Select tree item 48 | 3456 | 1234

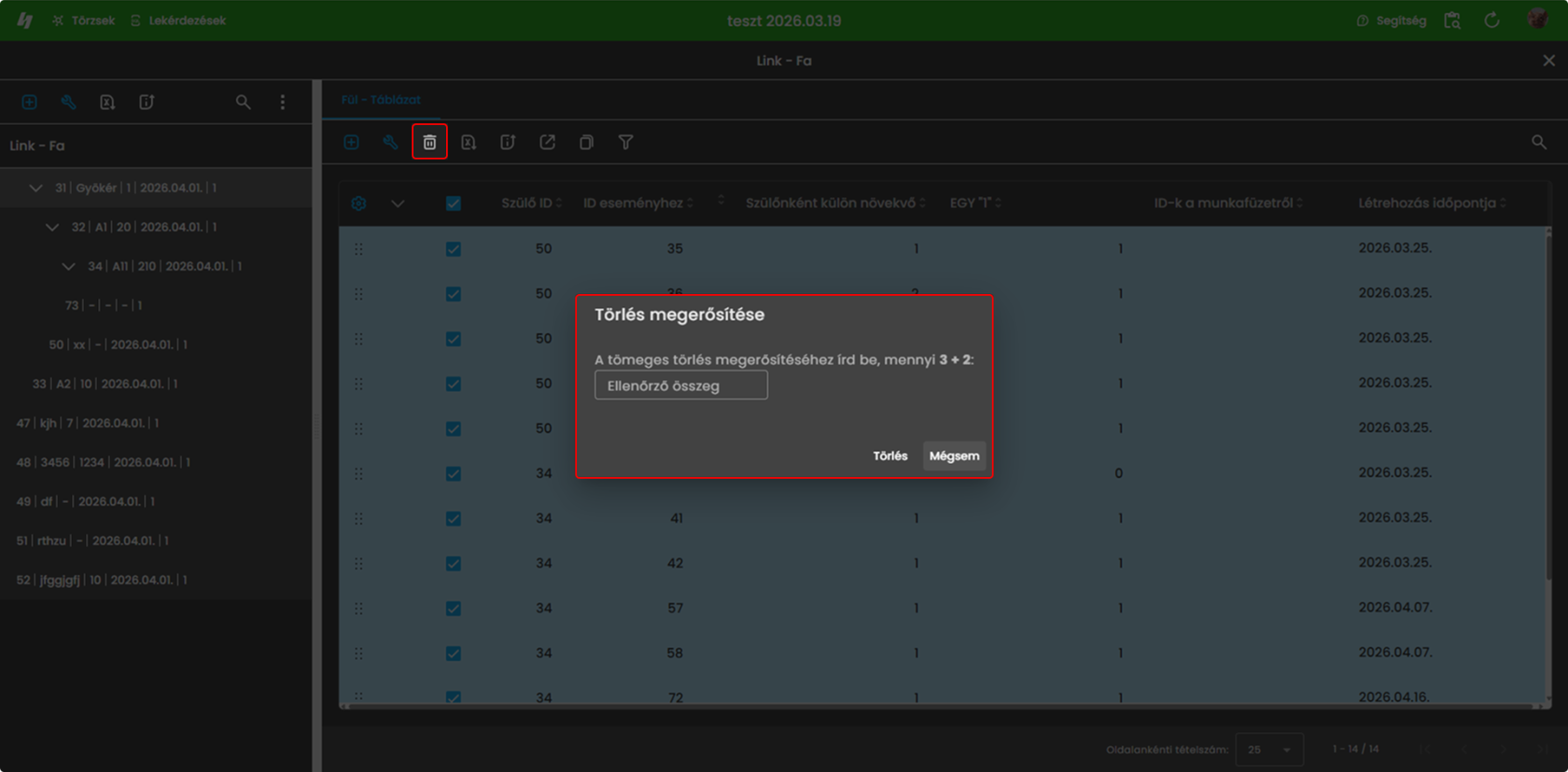pyautogui.click(x=103, y=462)
